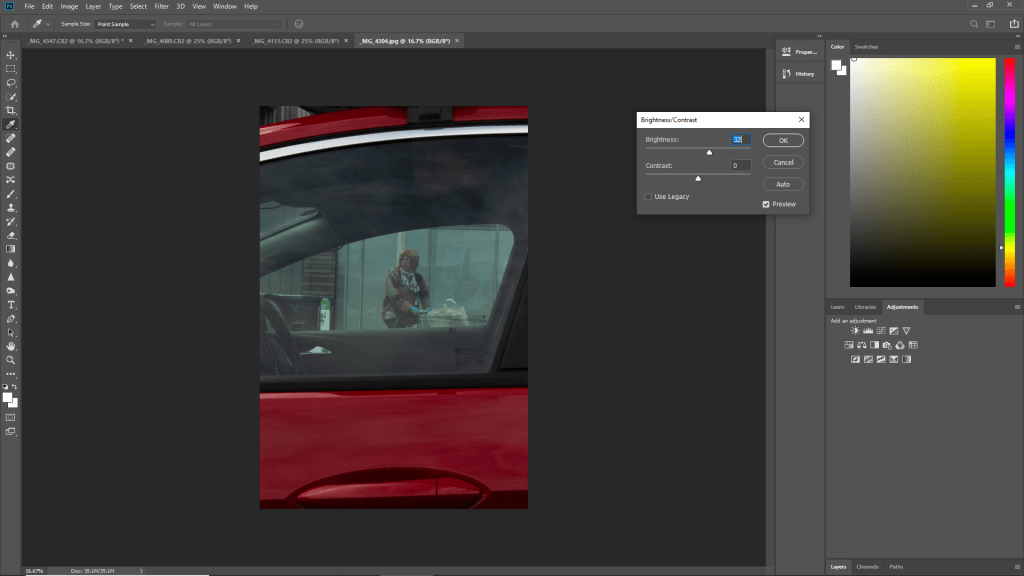Click OK in Brightness/Contrast dialog

point(783,140)
